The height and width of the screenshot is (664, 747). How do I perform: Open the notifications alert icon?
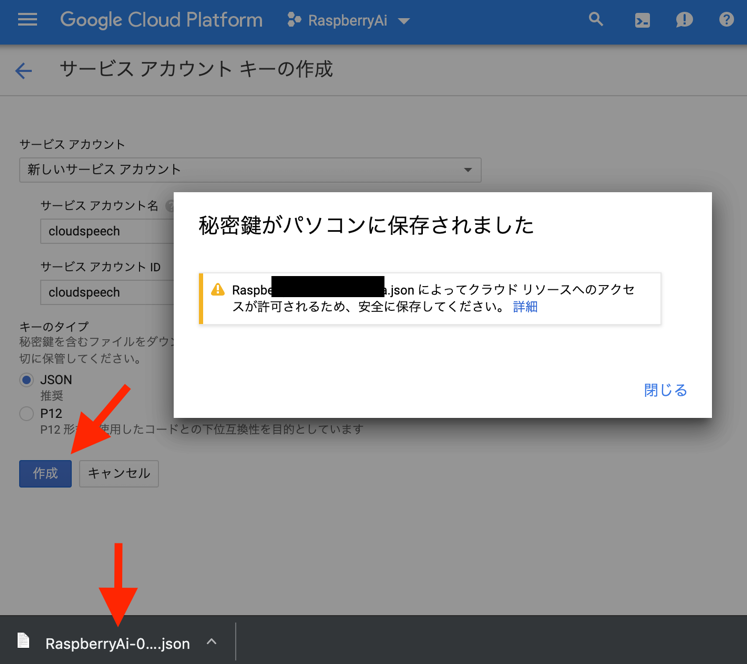coord(684,20)
